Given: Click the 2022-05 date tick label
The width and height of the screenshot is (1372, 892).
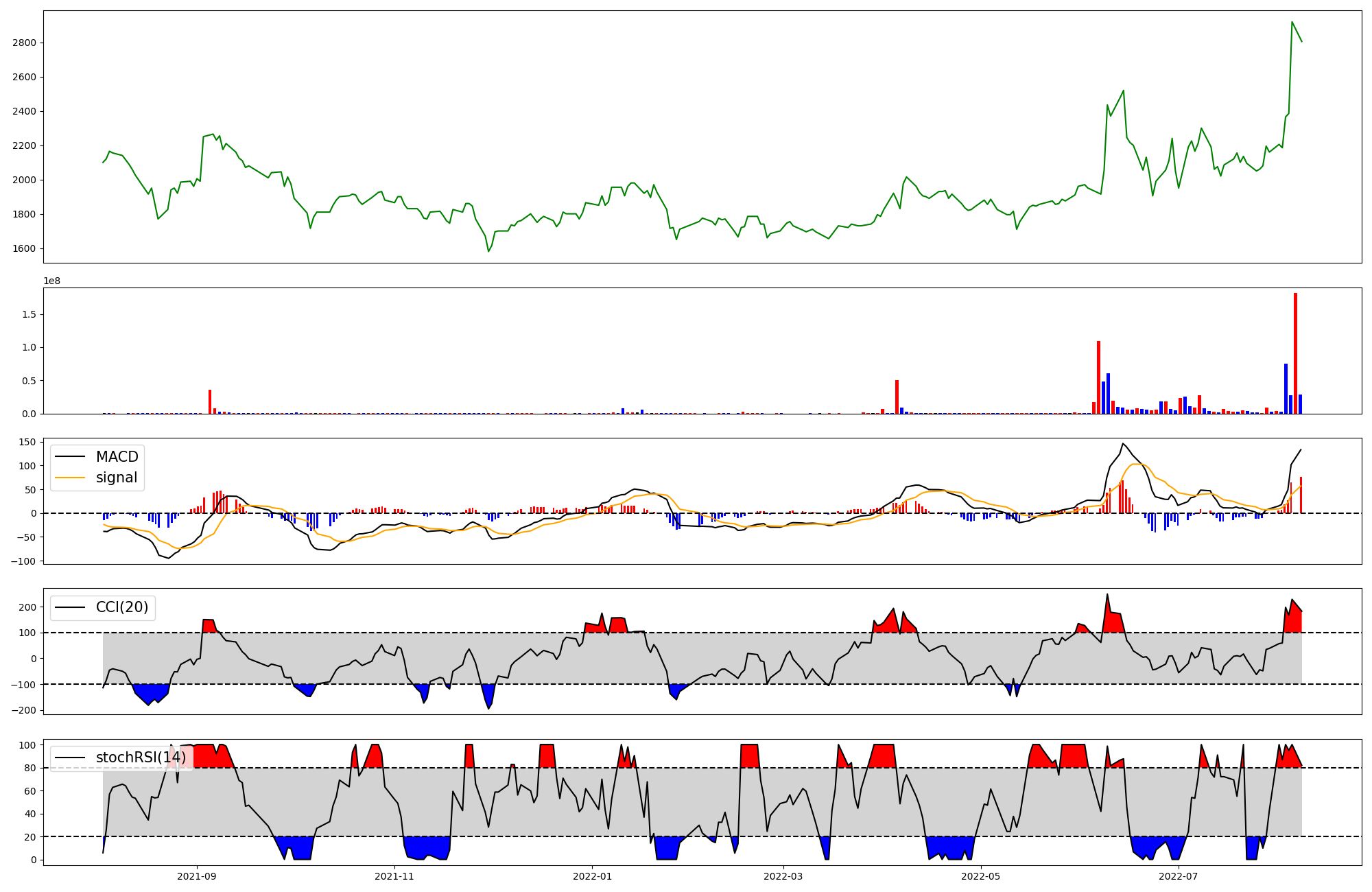Looking at the screenshot, I should pos(980,876).
